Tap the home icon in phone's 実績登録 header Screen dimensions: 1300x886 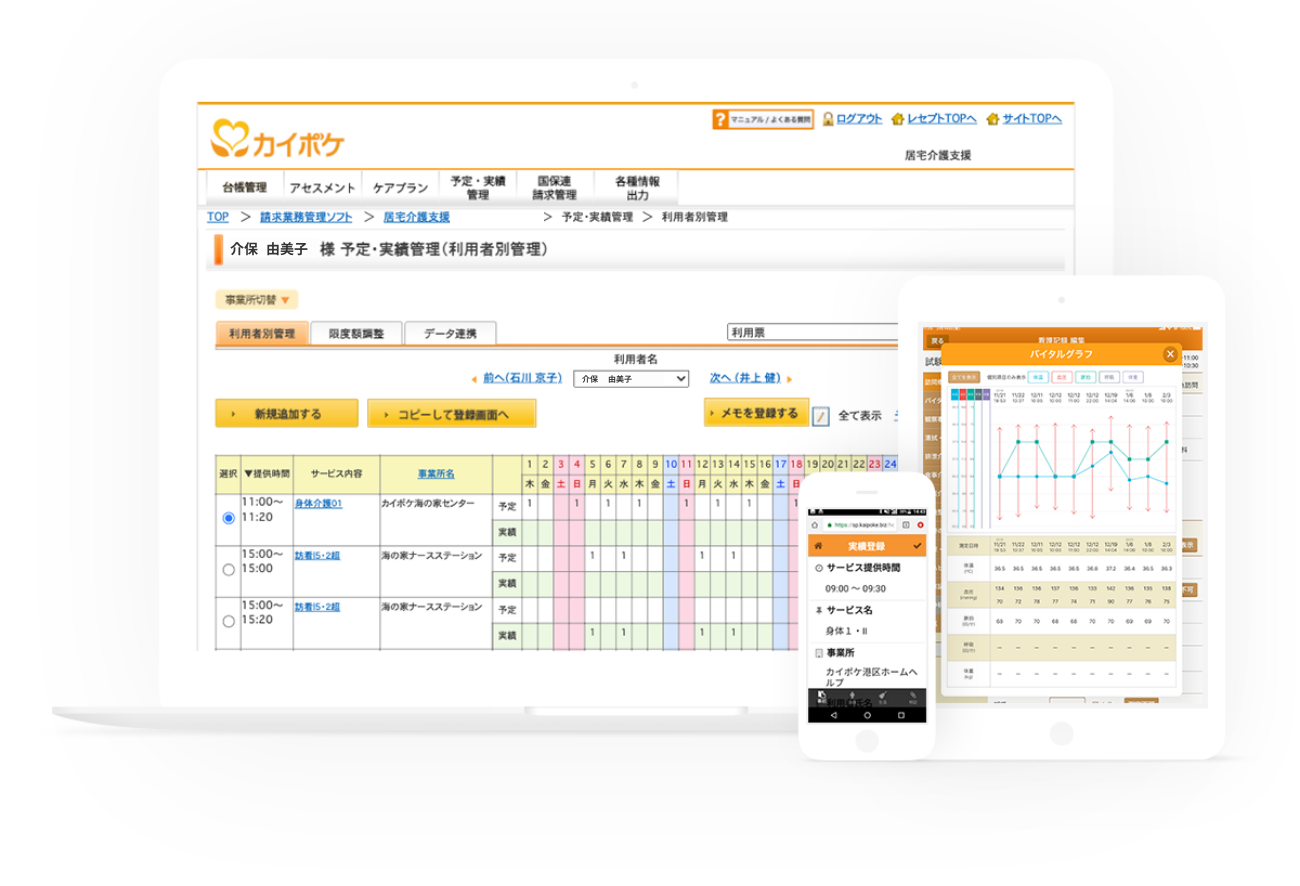click(818, 546)
